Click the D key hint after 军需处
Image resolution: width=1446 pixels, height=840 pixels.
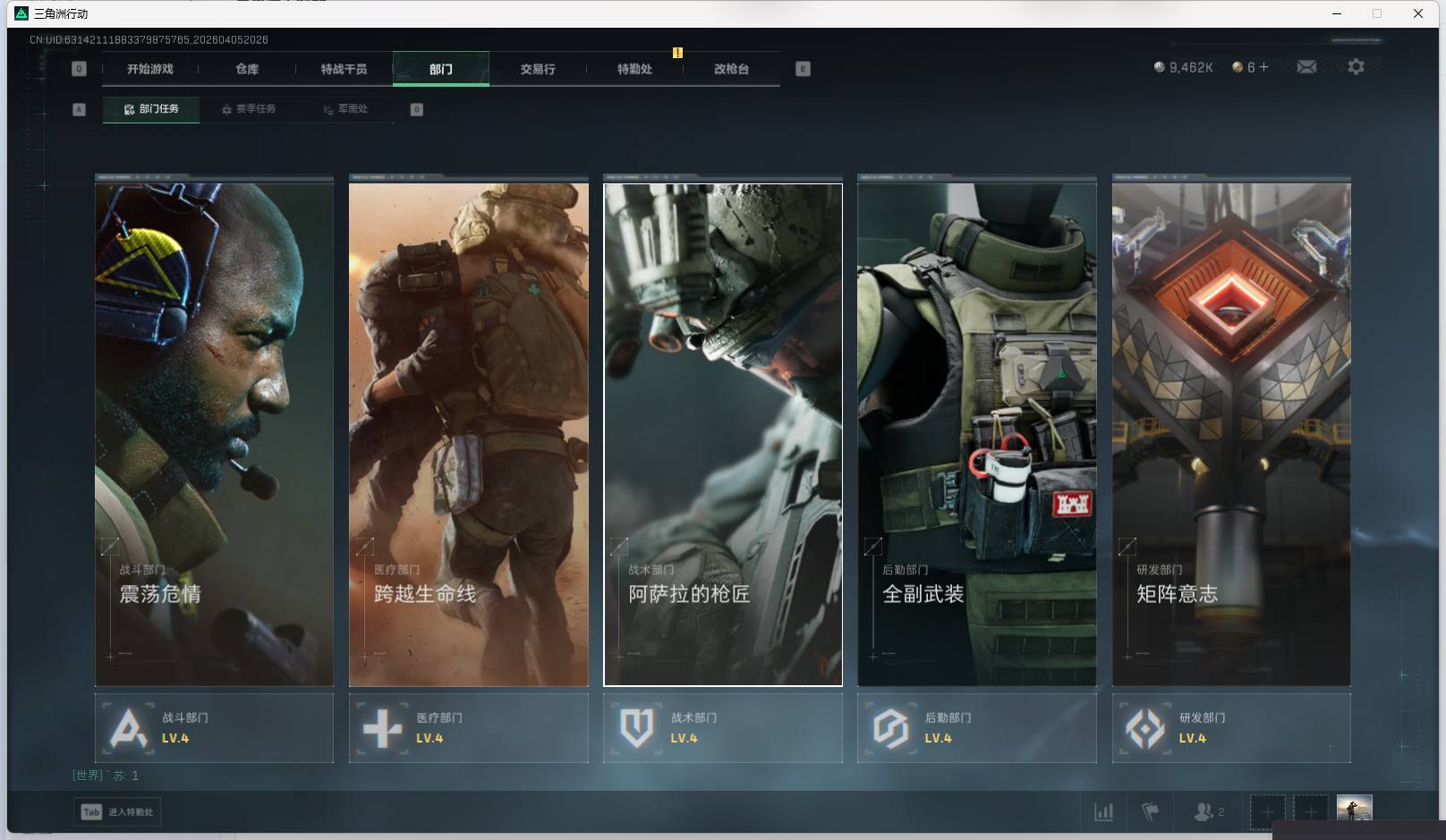[416, 109]
